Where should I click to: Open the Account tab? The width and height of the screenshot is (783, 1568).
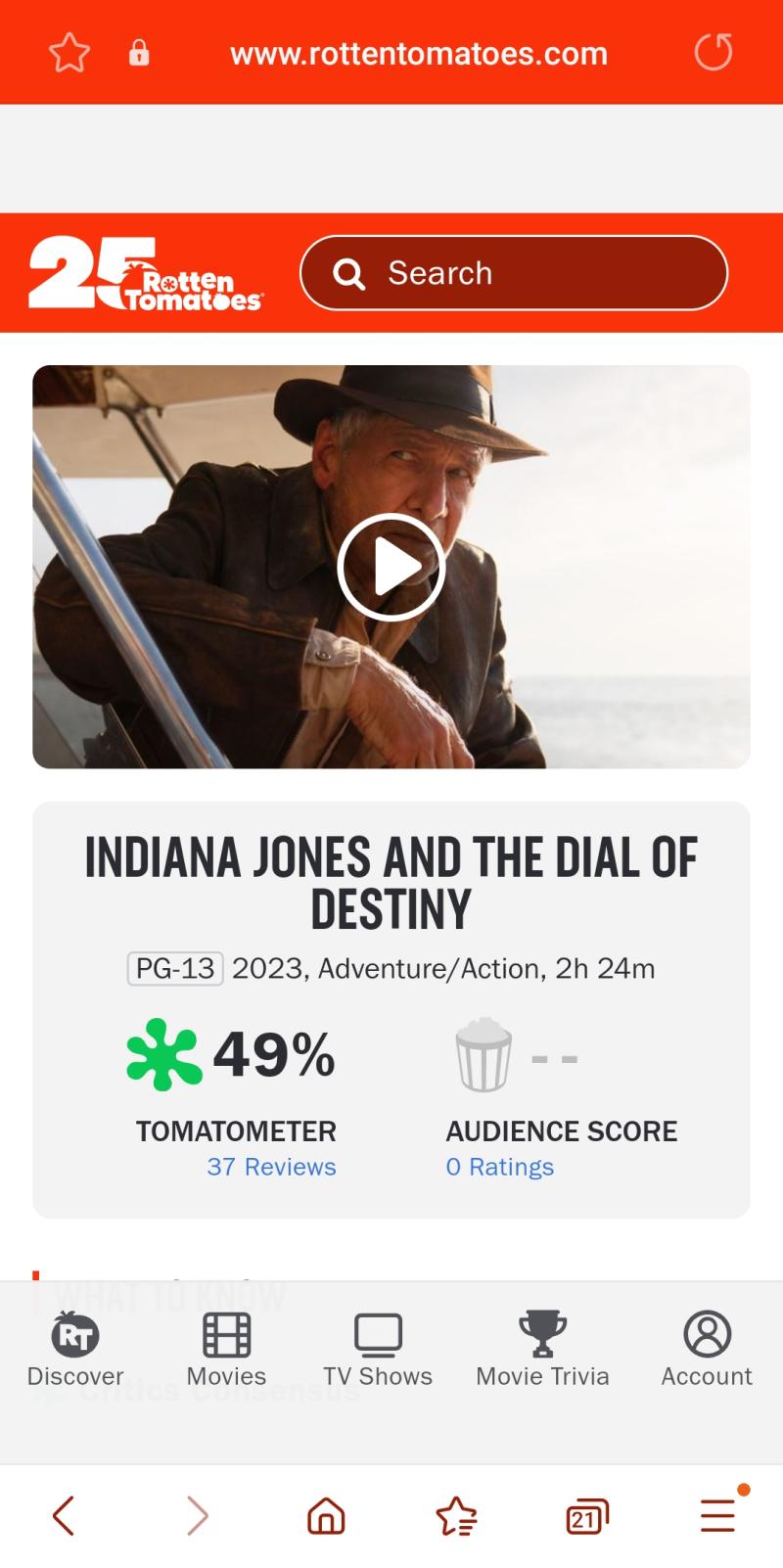[707, 1350]
